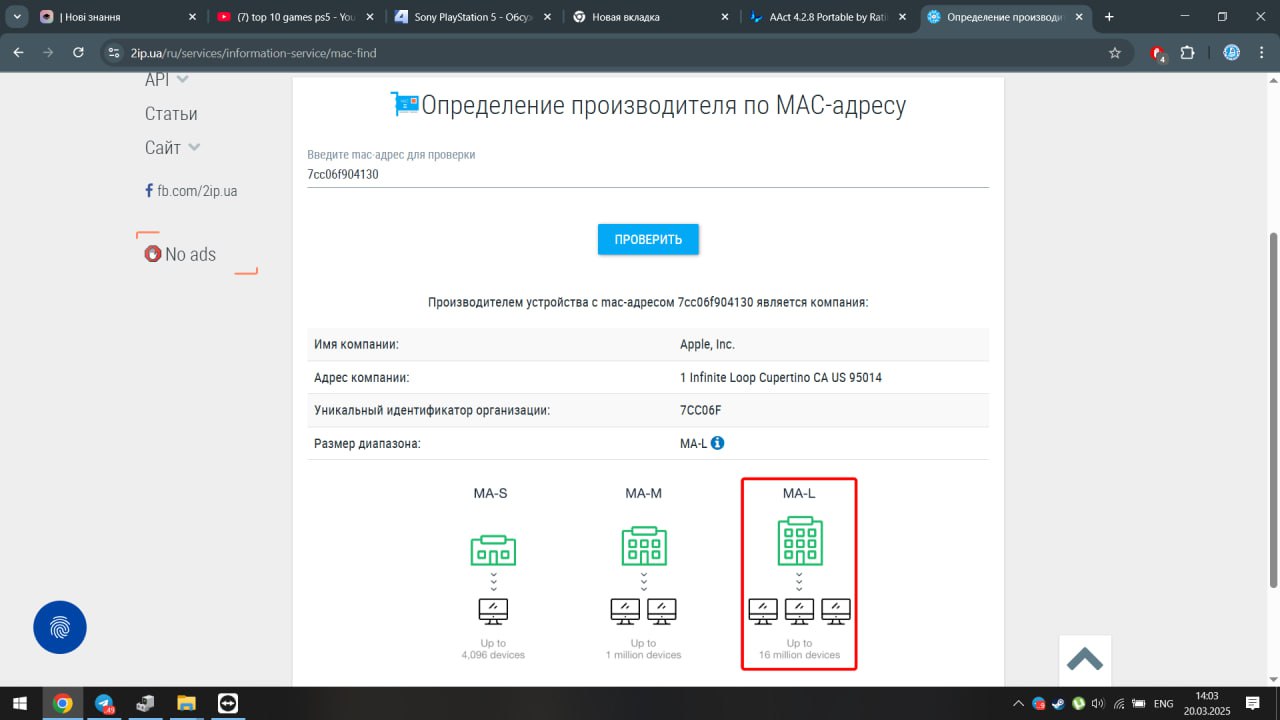Click the Wi-Fi network tray icon
The height and width of the screenshot is (720, 1280).
tap(1119, 704)
